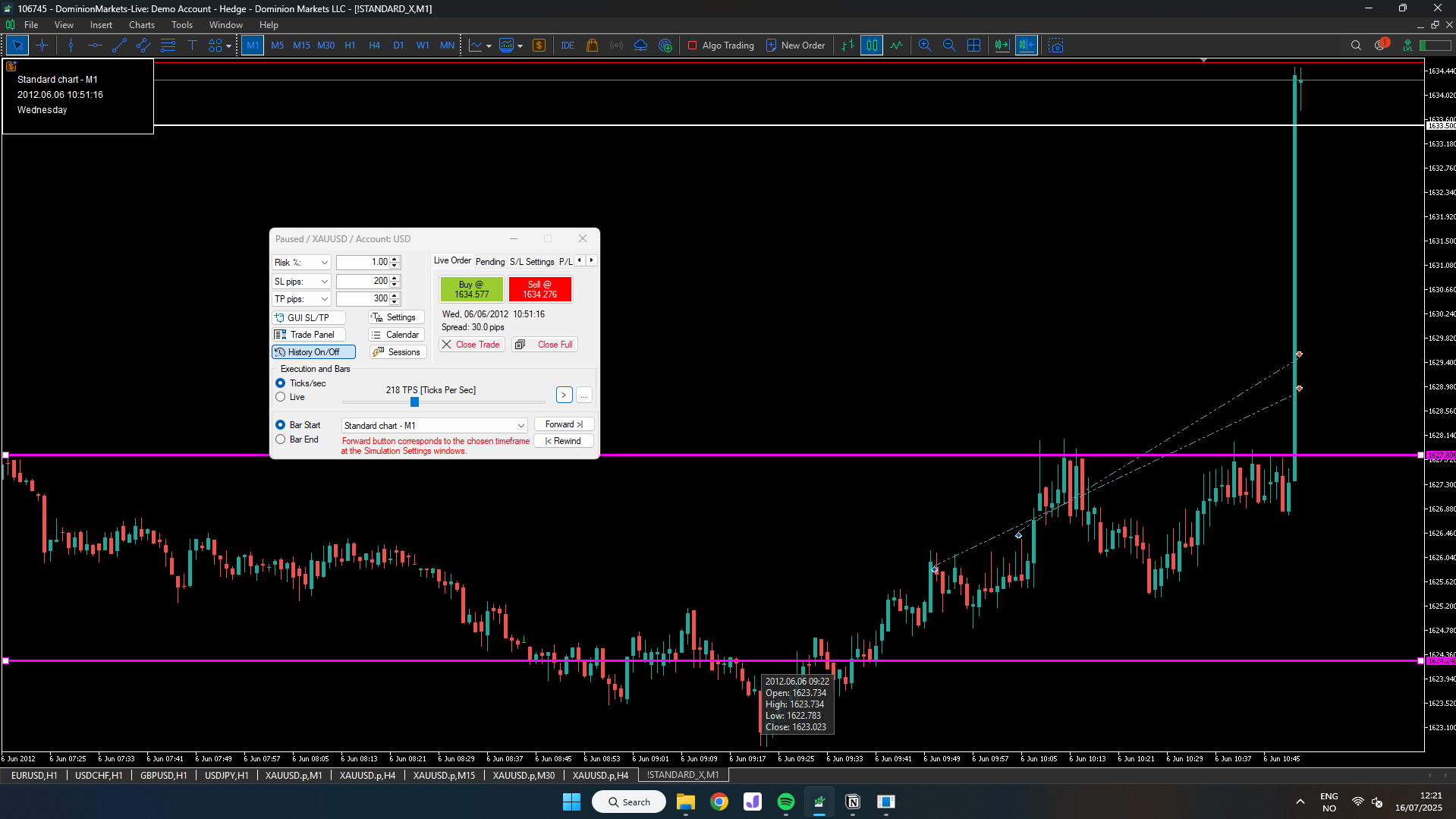The height and width of the screenshot is (819, 1456).
Task: Expand the chart templates dropdown arrow
Action: coord(520,46)
